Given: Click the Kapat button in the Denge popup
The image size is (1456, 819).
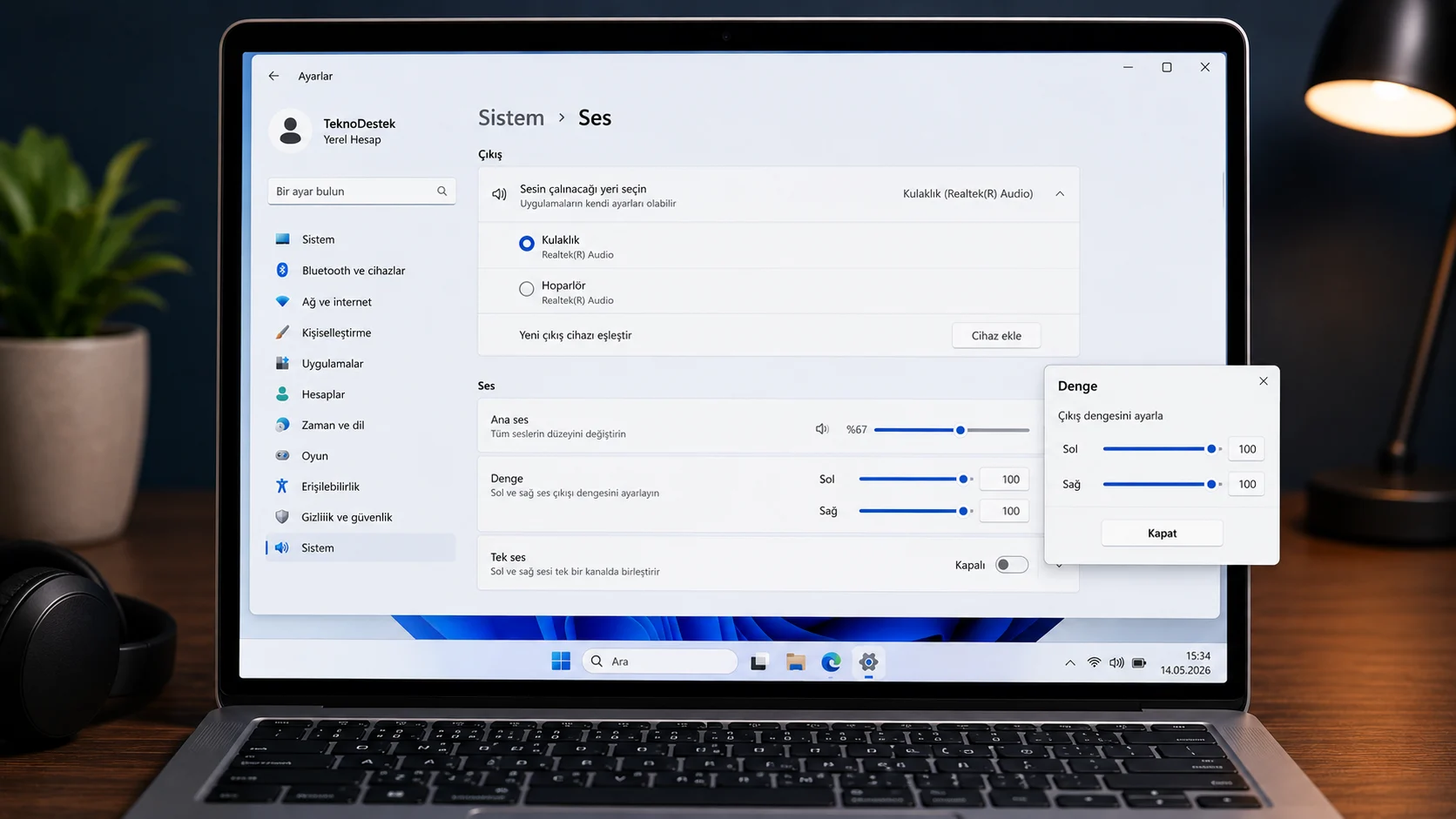Looking at the screenshot, I should point(1162,534).
